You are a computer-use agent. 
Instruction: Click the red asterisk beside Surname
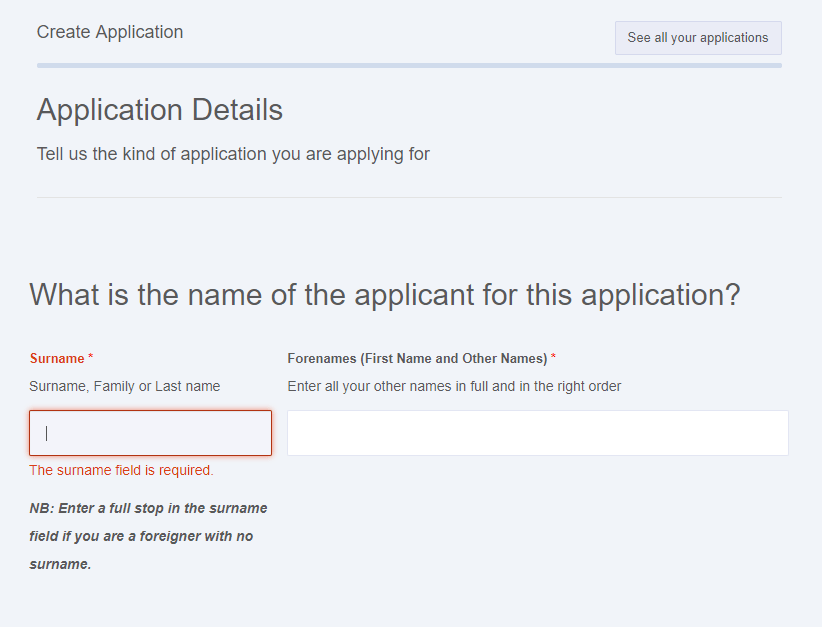click(91, 357)
